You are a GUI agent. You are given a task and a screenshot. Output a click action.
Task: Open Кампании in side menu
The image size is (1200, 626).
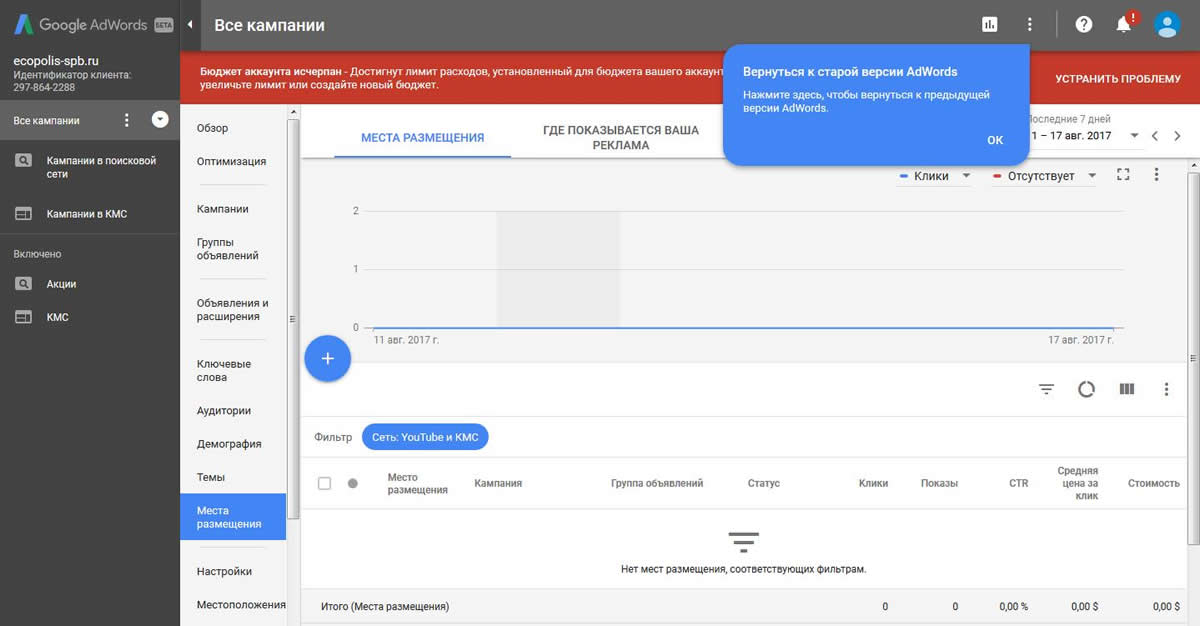223,209
